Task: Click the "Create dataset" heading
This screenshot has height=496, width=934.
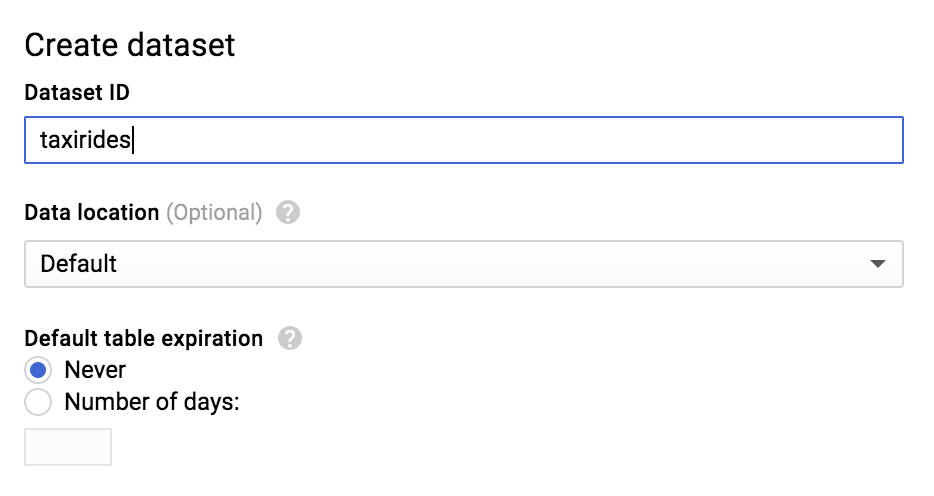Action: coord(130,45)
